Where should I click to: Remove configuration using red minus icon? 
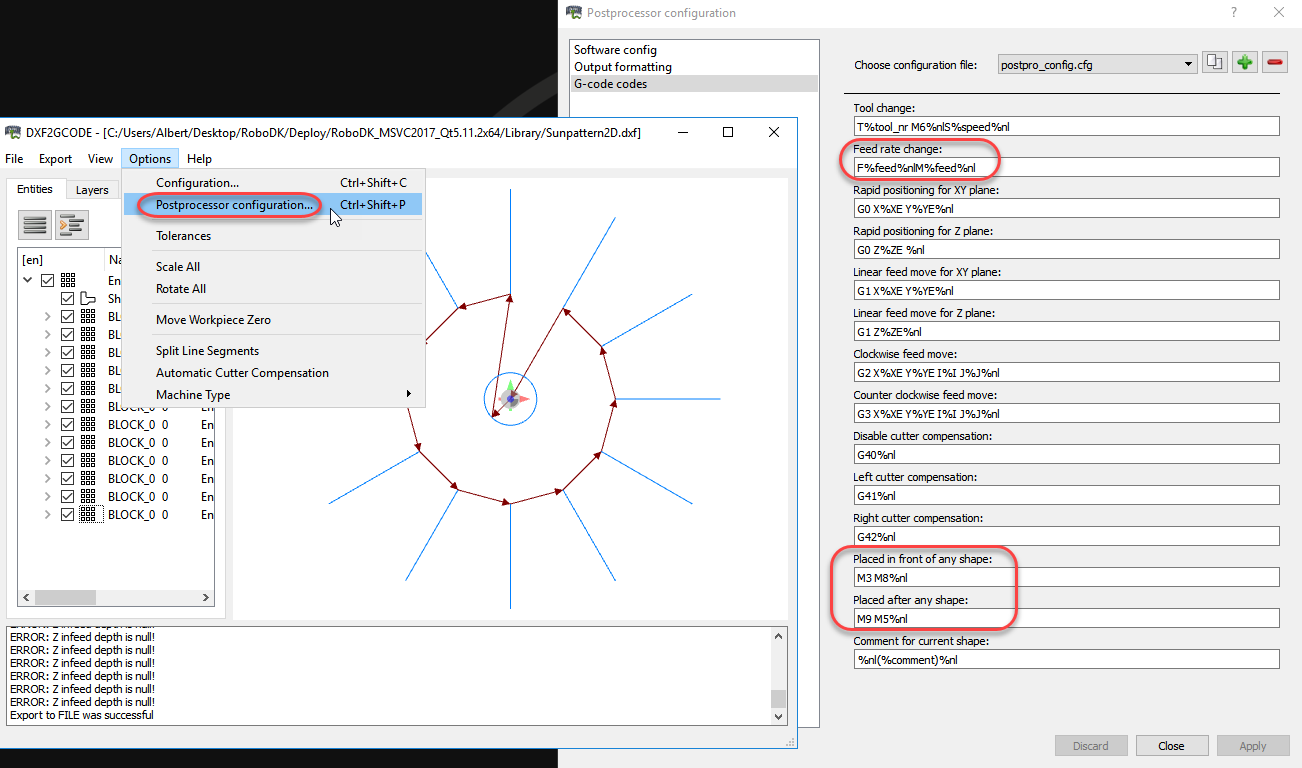pyautogui.click(x=1275, y=63)
